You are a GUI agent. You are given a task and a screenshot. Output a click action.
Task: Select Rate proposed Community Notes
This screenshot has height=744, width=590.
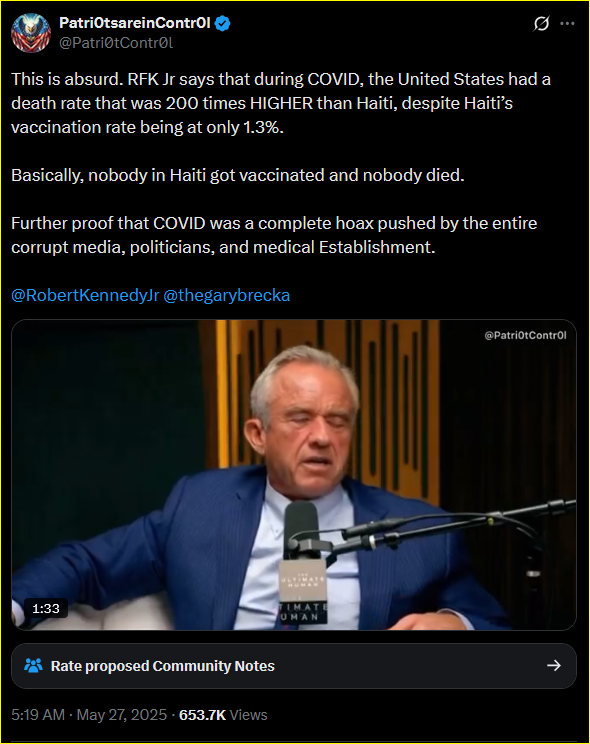pos(294,666)
